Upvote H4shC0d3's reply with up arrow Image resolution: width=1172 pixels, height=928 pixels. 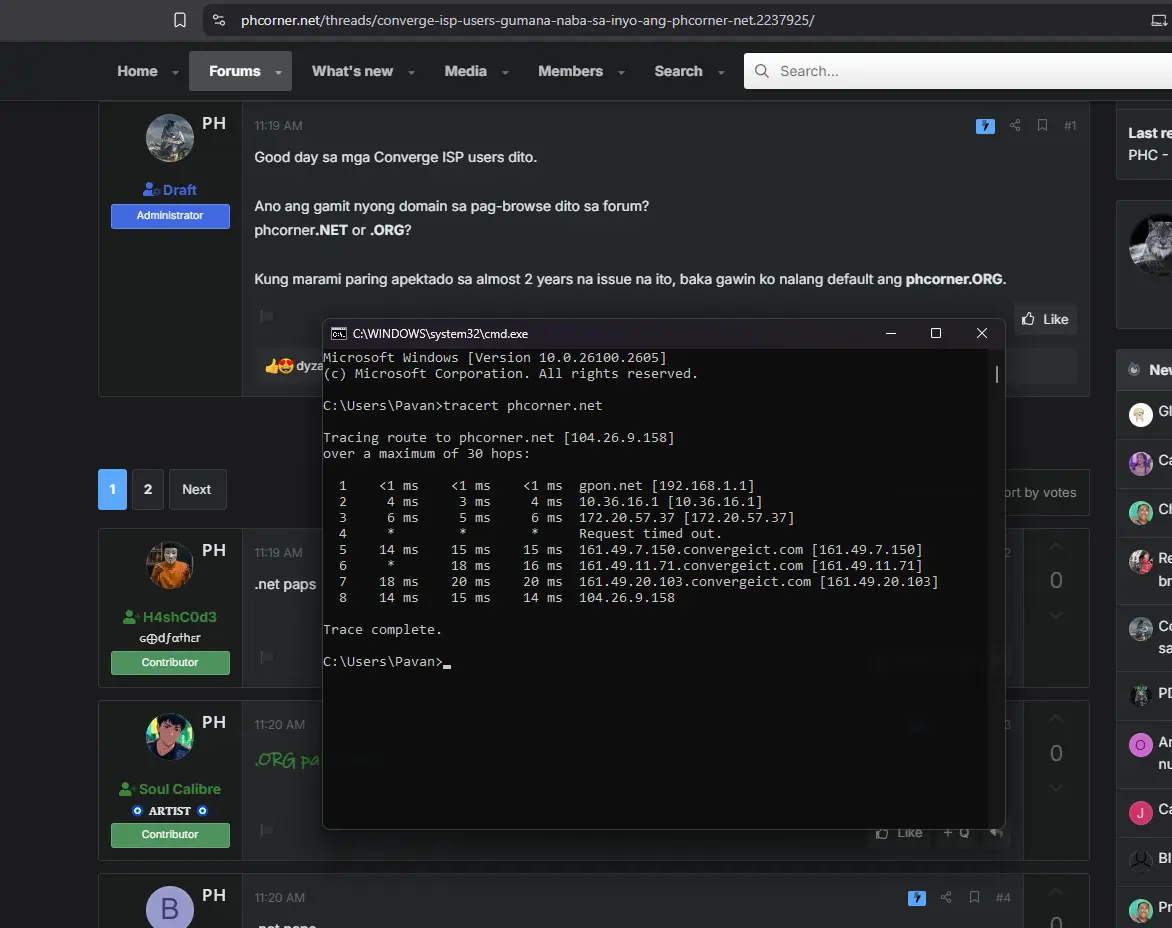[1055, 548]
